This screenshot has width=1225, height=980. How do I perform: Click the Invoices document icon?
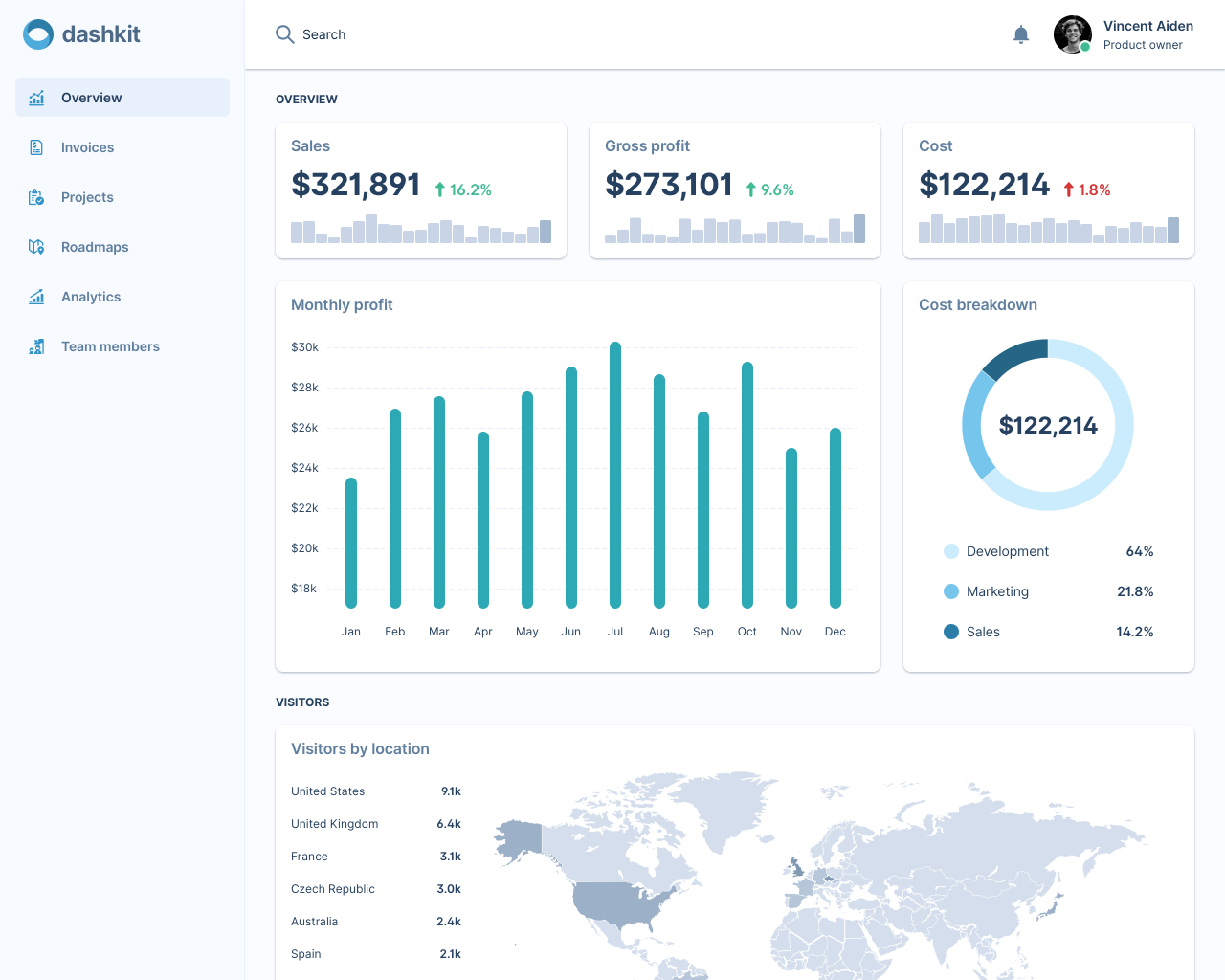36,147
